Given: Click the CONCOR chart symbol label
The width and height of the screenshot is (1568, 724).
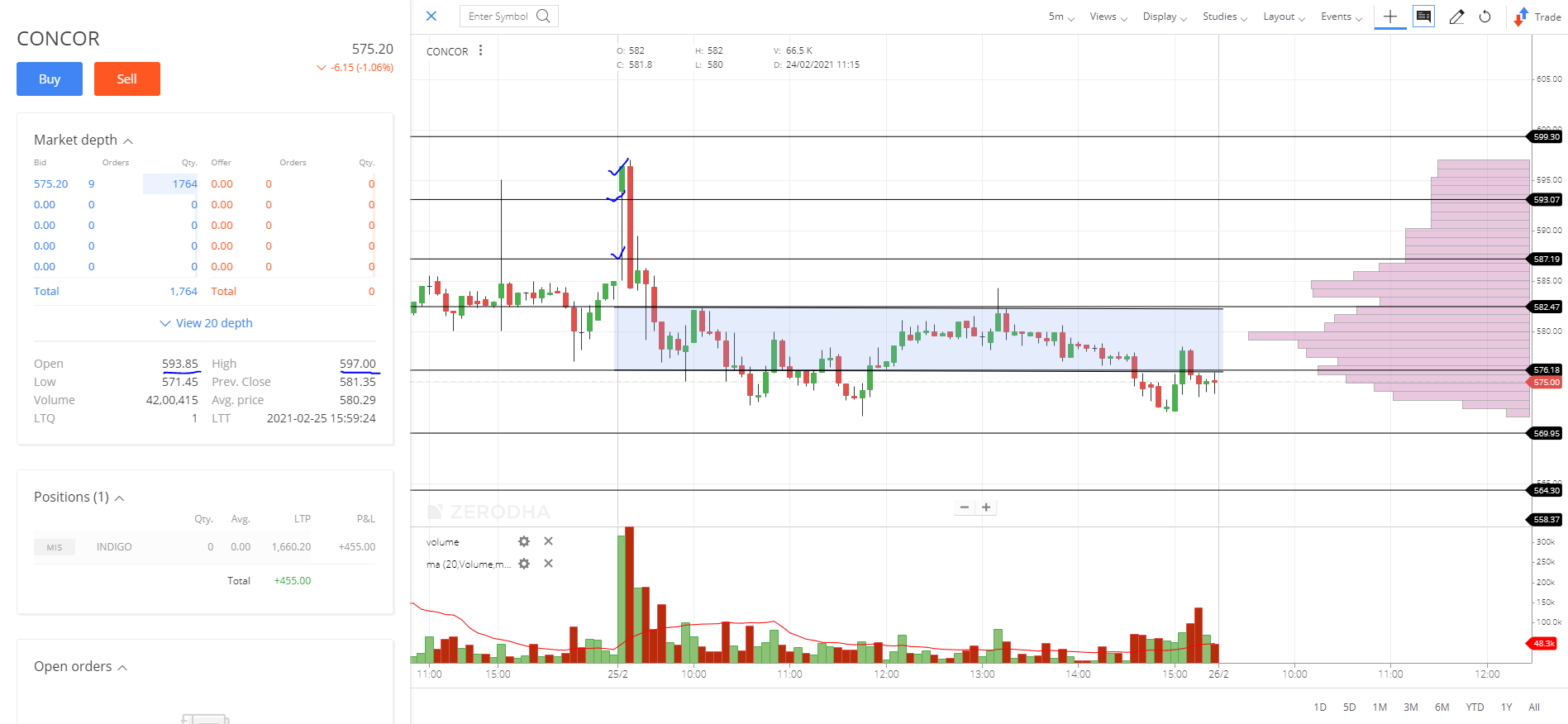Looking at the screenshot, I should point(447,51).
